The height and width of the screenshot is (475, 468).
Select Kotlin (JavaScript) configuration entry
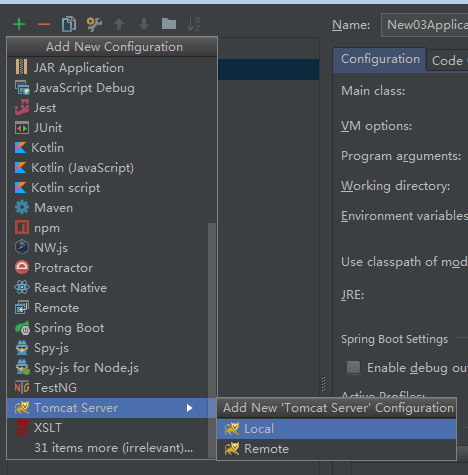[112, 168]
